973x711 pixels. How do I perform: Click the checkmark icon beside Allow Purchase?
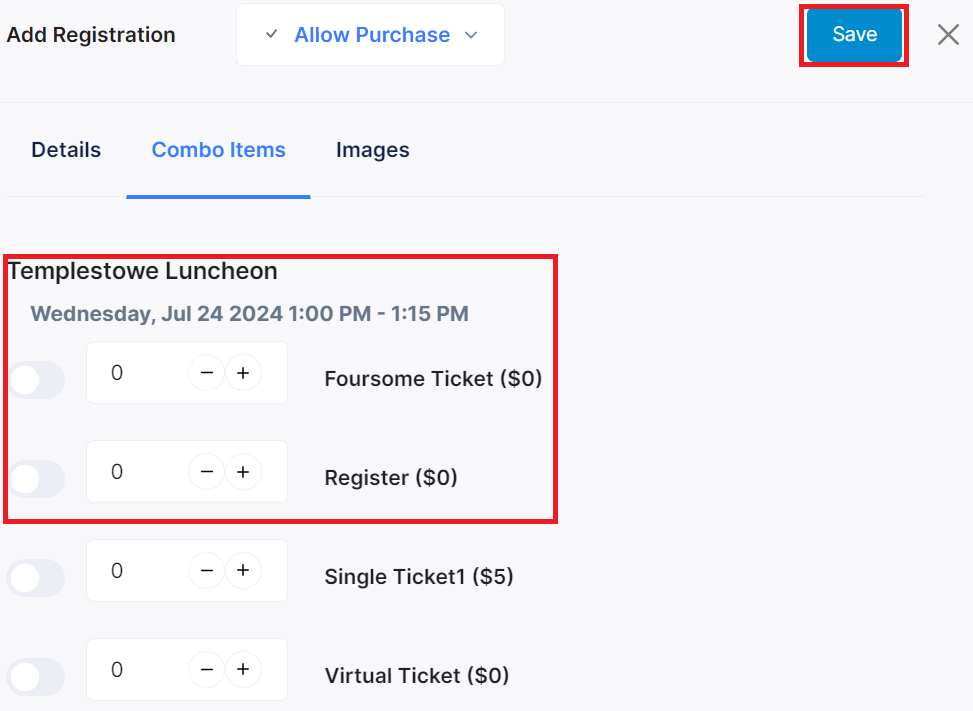pyautogui.click(x=270, y=34)
